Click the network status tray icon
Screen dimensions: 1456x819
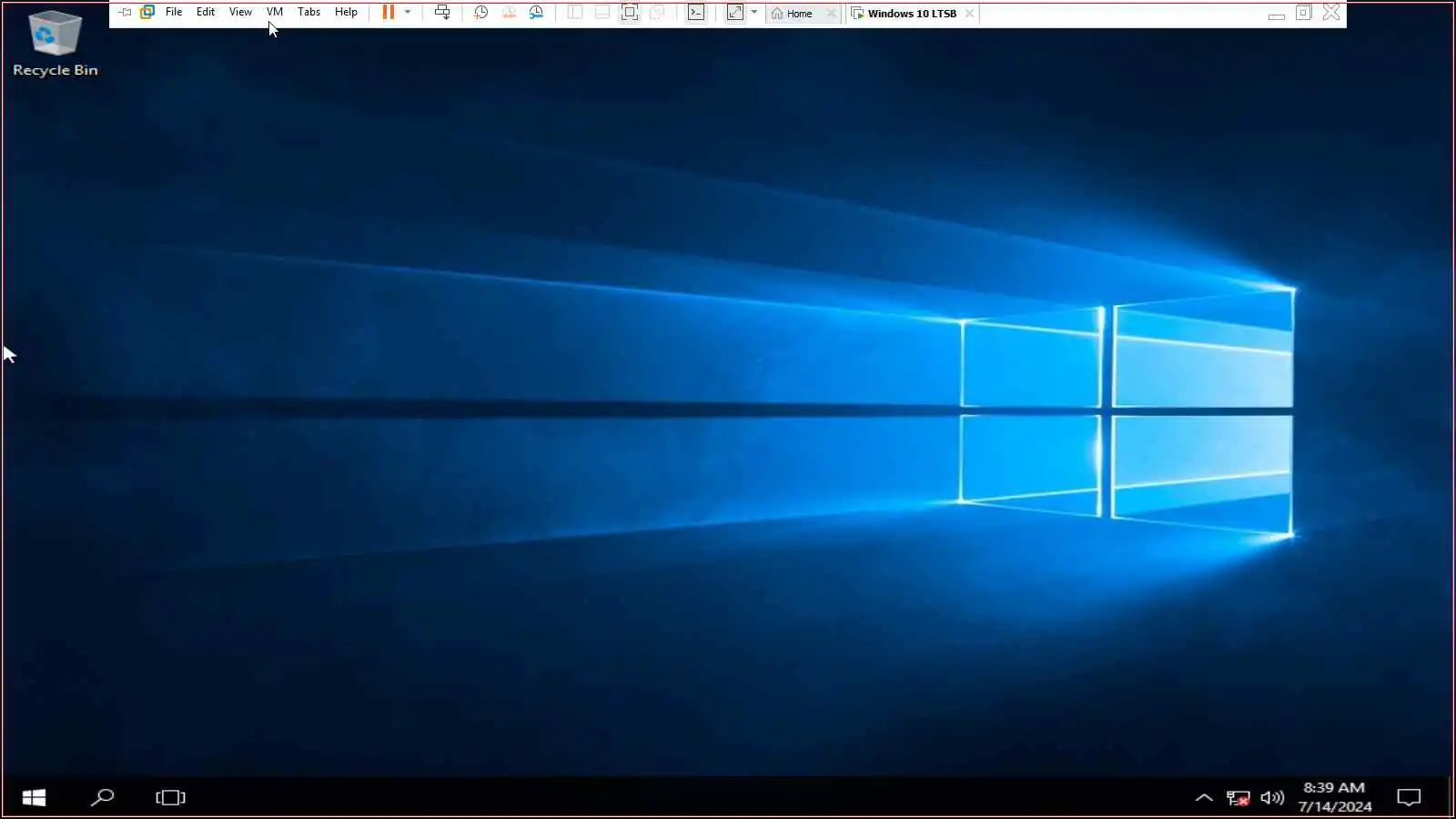(x=1238, y=798)
